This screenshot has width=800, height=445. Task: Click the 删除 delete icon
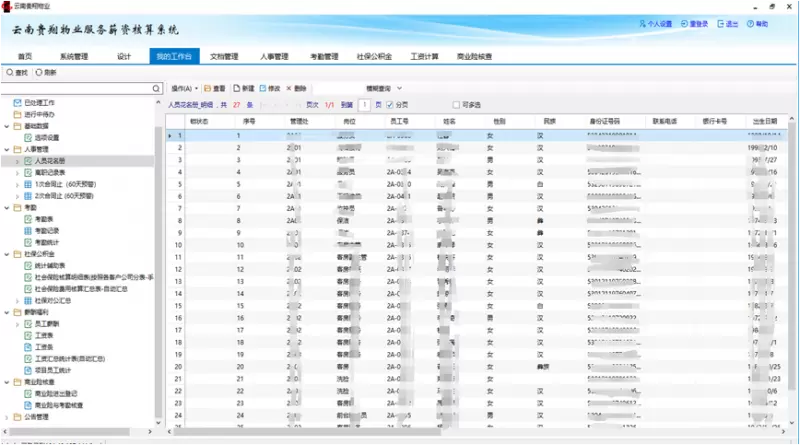coord(289,89)
